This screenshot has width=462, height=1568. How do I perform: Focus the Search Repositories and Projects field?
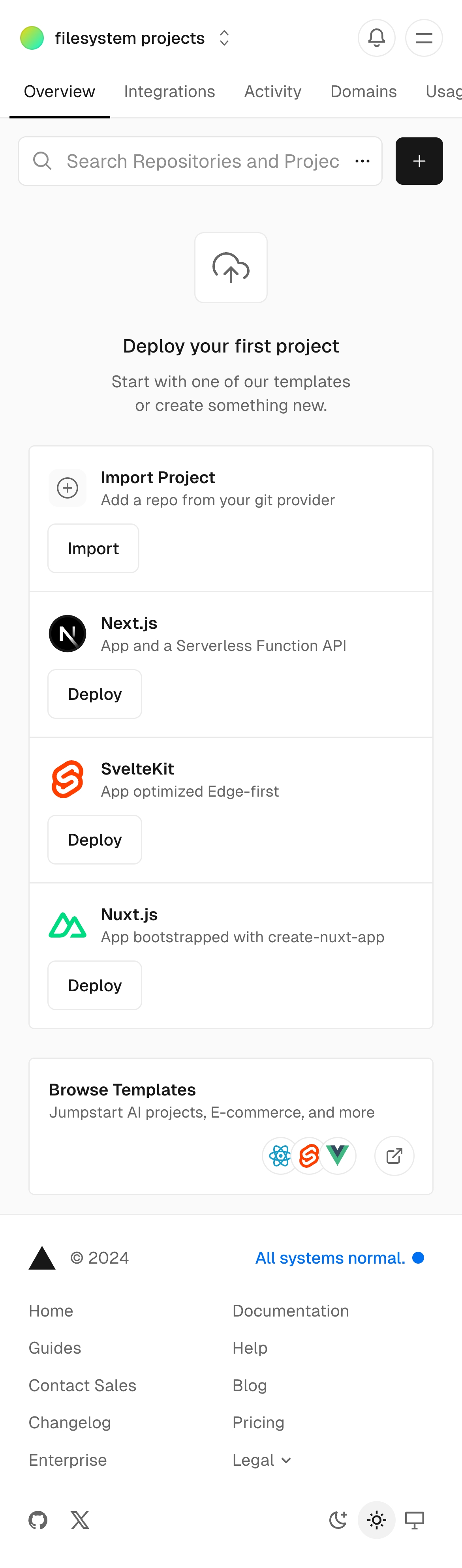[x=200, y=161]
